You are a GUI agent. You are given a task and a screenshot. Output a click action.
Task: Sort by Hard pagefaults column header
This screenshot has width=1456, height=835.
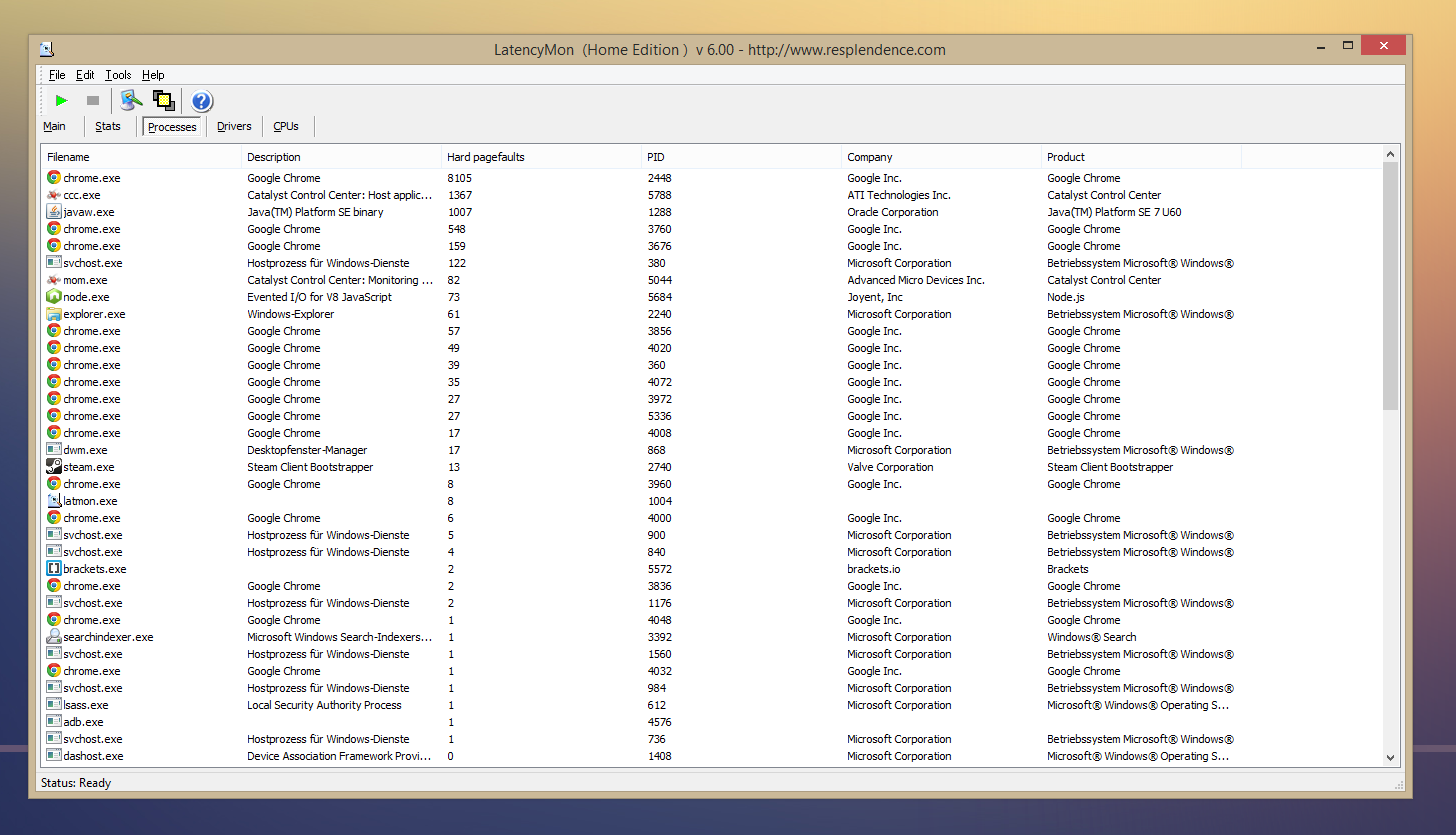coord(542,157)
